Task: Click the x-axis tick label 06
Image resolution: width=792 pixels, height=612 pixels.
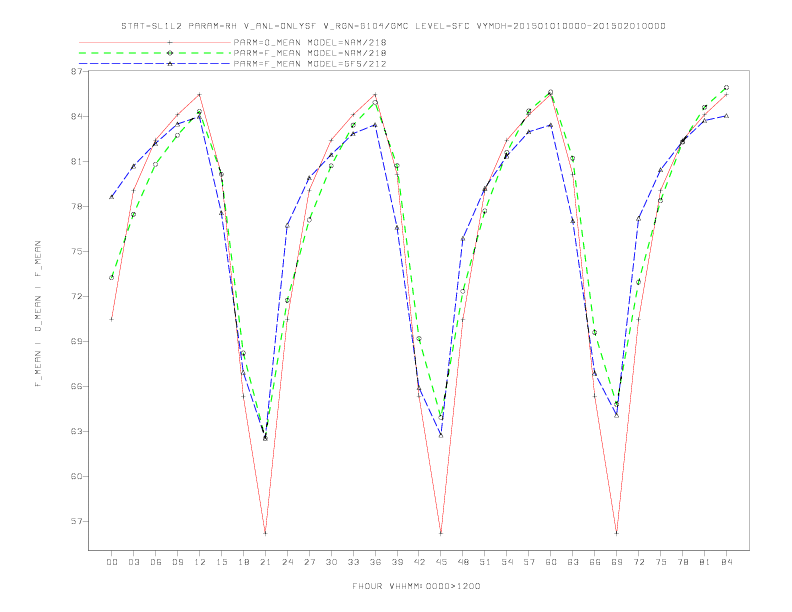Action: pos(156,562)
